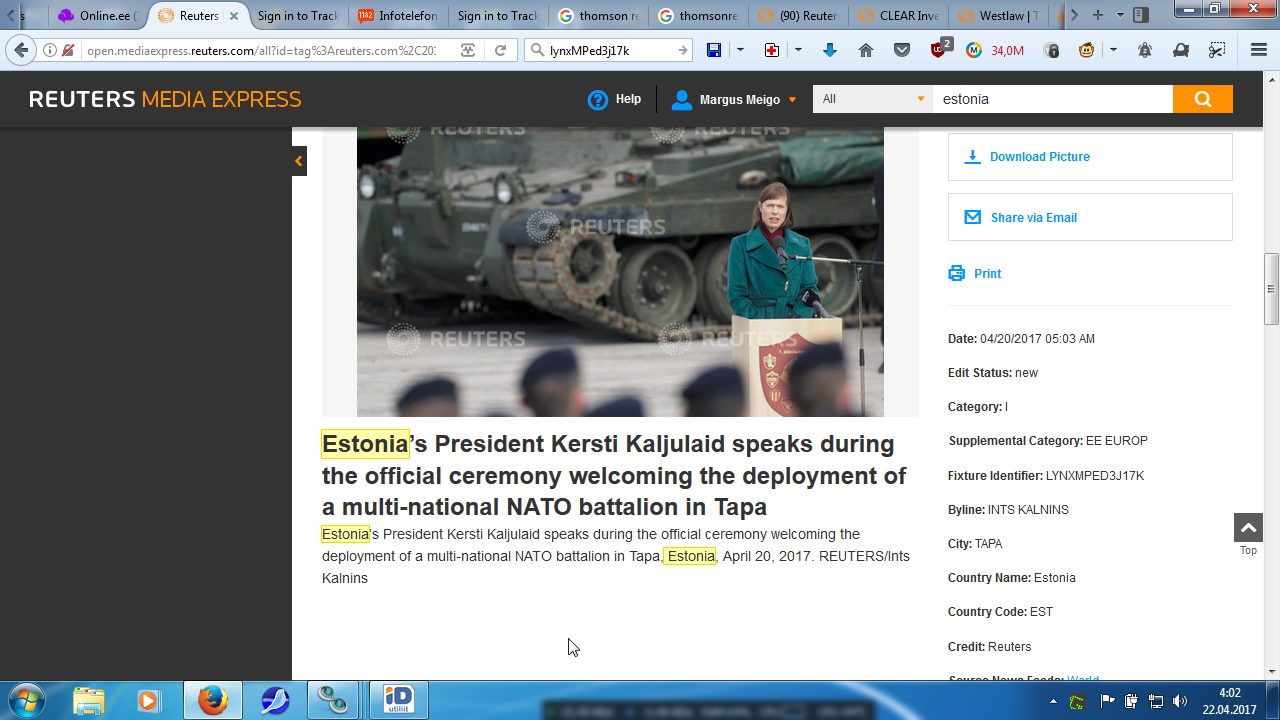Click the Kersti Kaljulaid photo preview

620,271
